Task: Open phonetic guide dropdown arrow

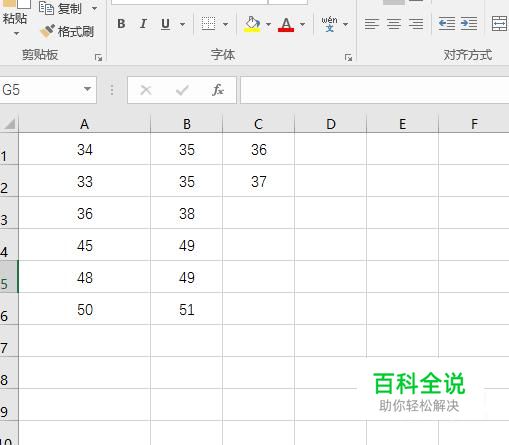Action: pyautogui.click(x=345, y=24)
